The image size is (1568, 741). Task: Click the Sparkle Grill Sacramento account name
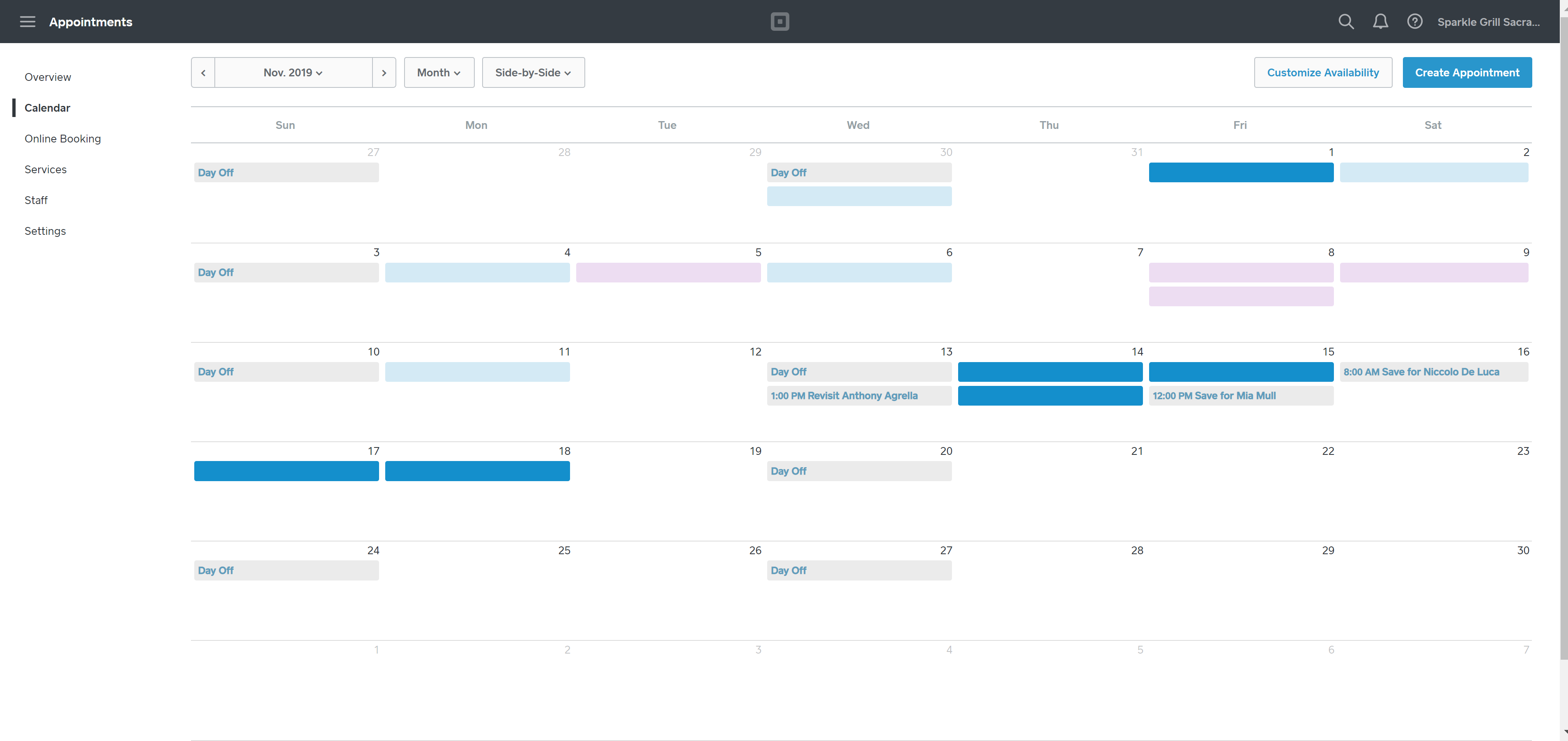point(1489,21)
